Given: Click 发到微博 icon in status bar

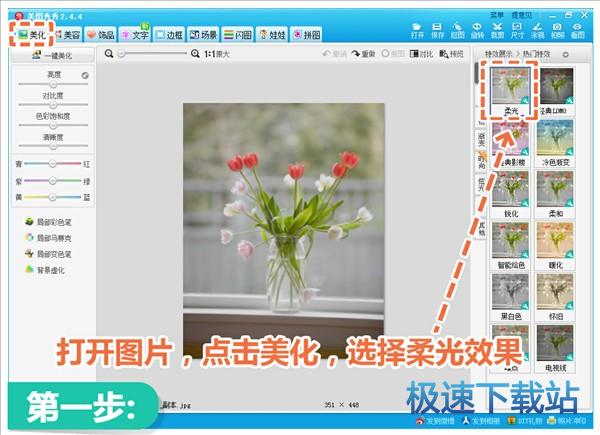Looking at the screenshot, I should 420,421.
